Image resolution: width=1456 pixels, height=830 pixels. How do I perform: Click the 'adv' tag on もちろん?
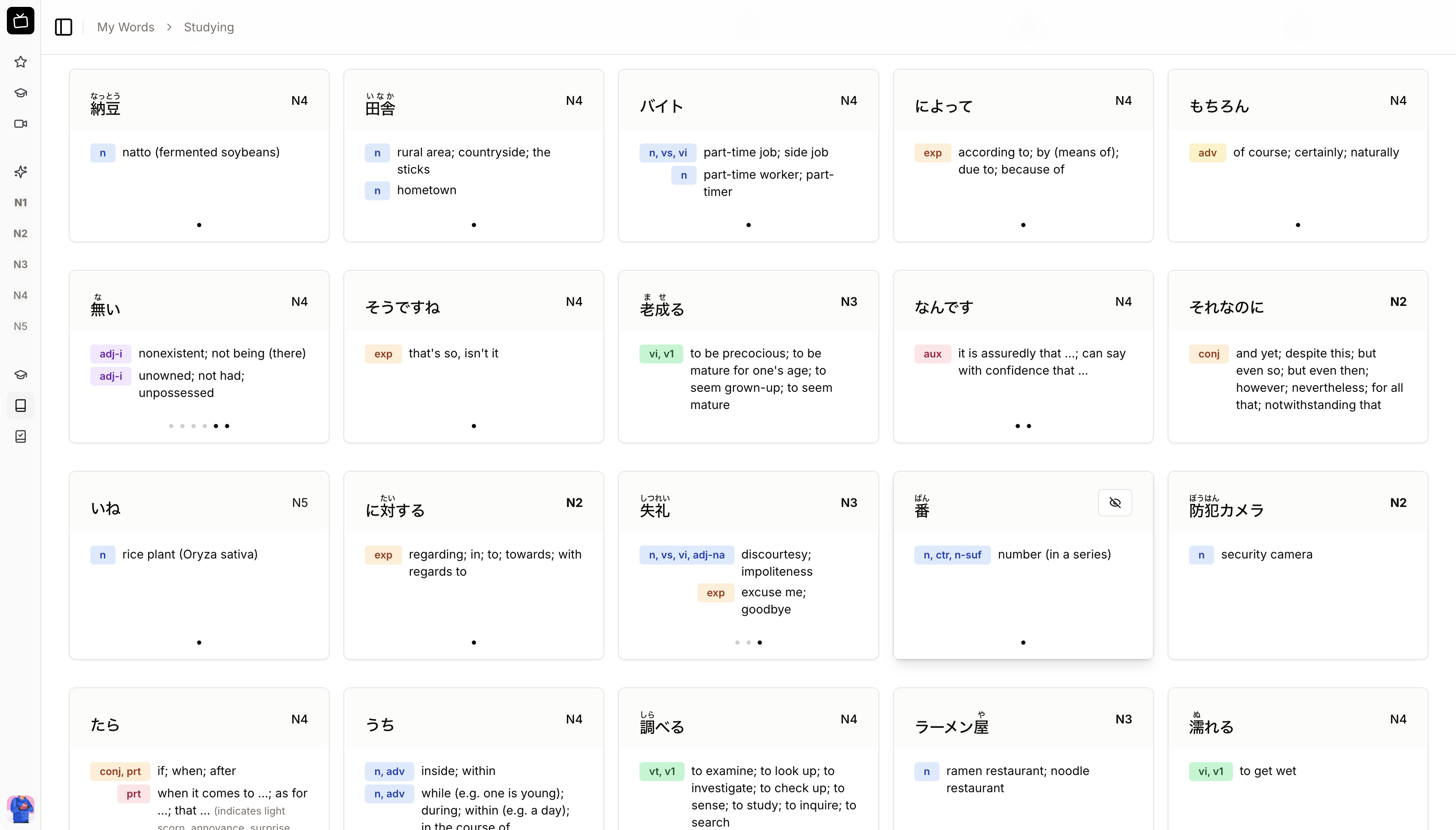click(1207, 153)
